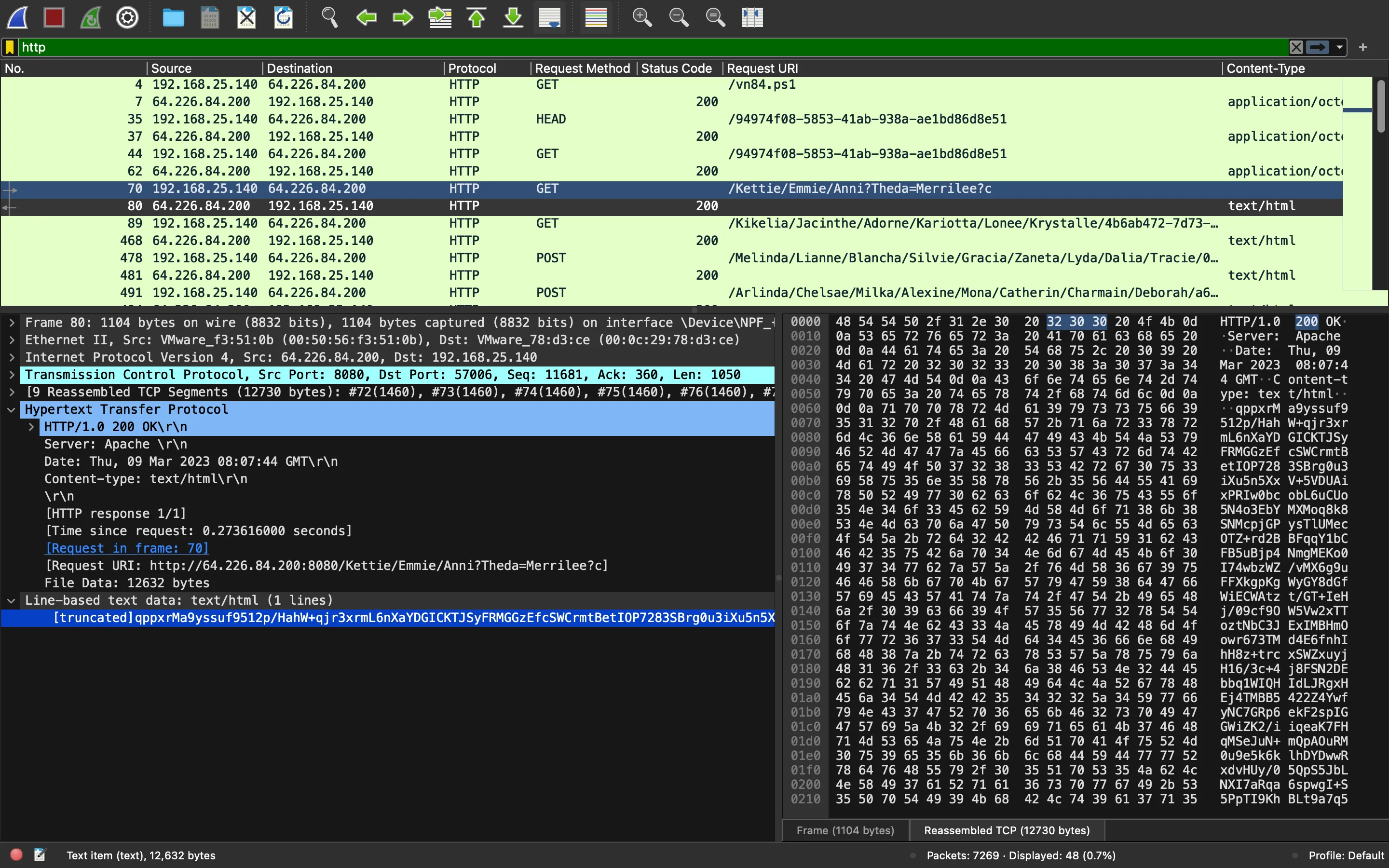Select packet 4 GET /vn84.ps1

[671, 84]
